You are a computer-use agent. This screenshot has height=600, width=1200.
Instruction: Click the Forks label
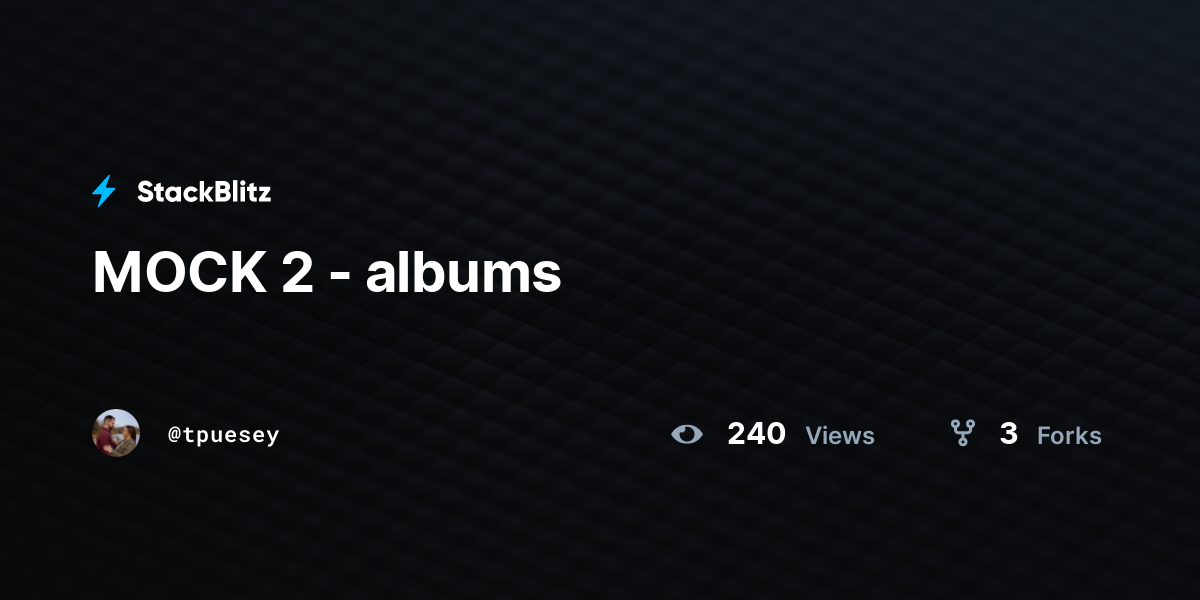point(1069,436)
